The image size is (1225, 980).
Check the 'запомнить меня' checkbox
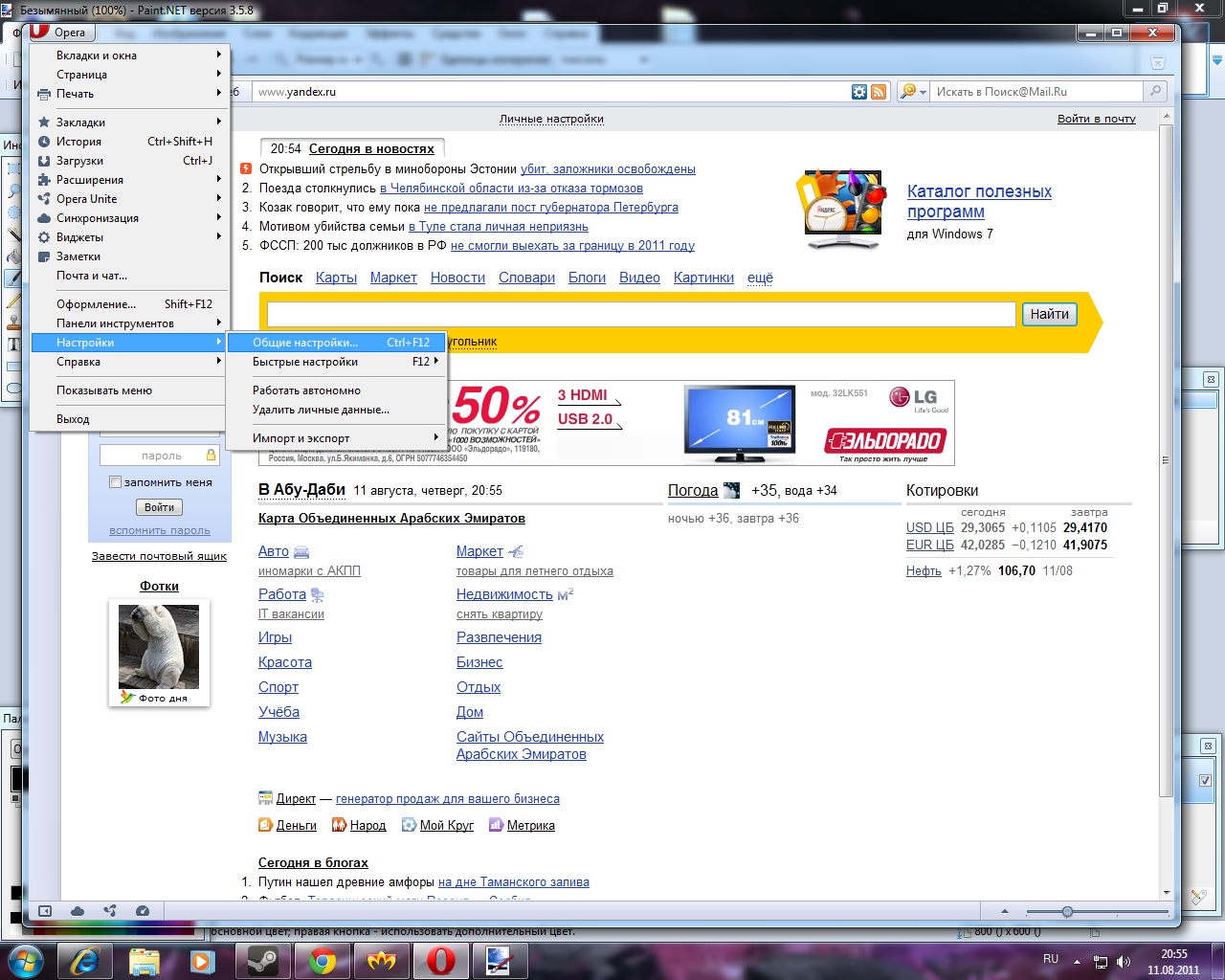coord(115,482)
